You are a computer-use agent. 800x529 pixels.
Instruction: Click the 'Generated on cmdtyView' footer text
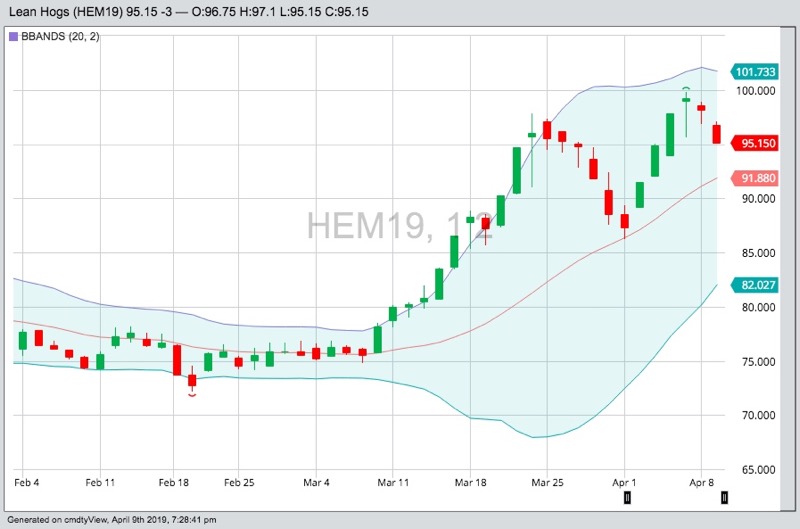[110, 520]
